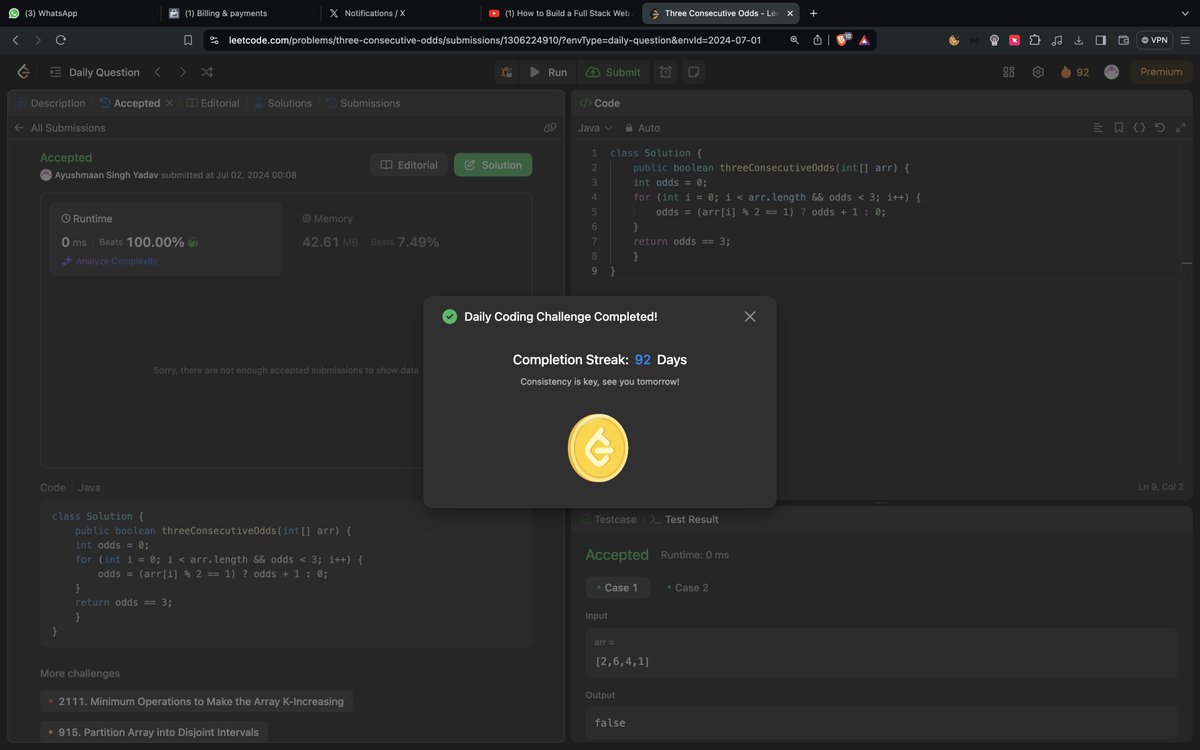Click the bookmark icon in editor toolbar
Screen dimensions: 1200x750
(x=1119, y=128)
